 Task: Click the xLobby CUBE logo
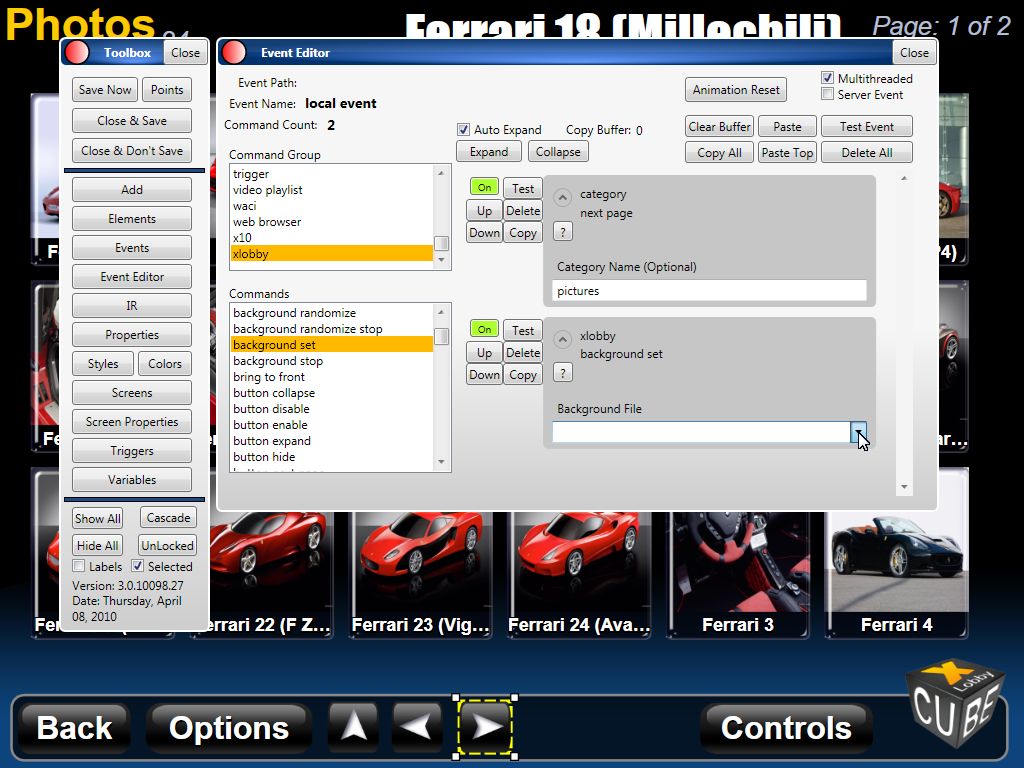click(955, 703)
